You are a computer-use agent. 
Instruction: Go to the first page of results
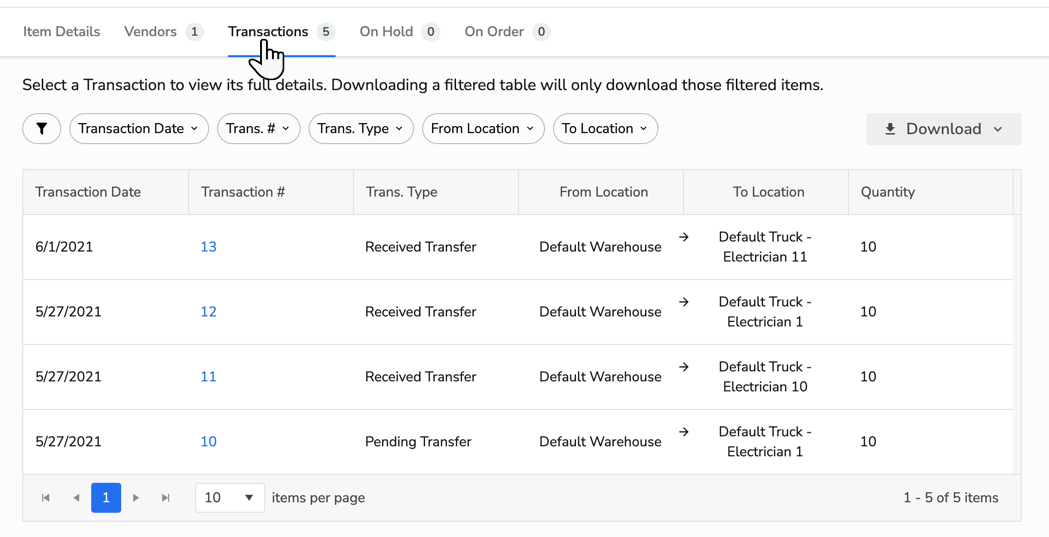coord(46,498)
